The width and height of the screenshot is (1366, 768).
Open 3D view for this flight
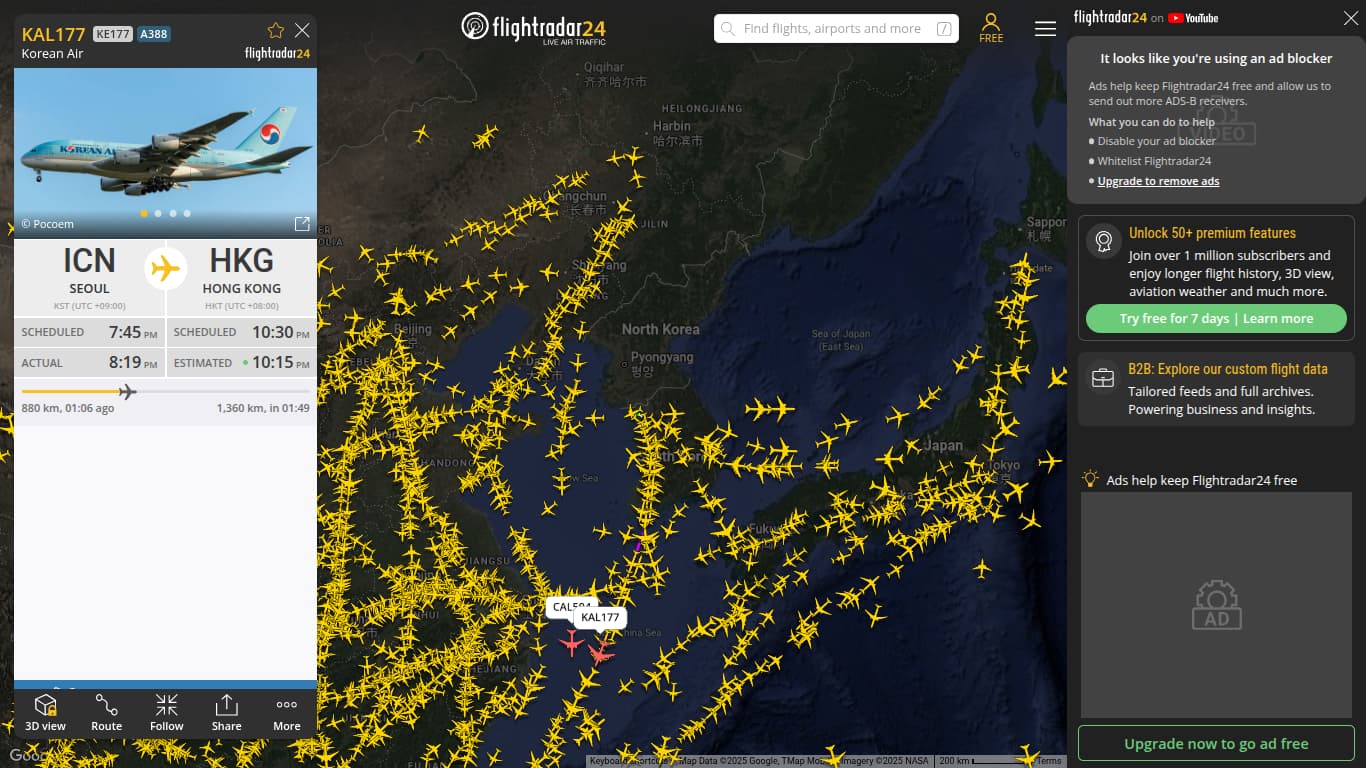(x=45, y=714)
